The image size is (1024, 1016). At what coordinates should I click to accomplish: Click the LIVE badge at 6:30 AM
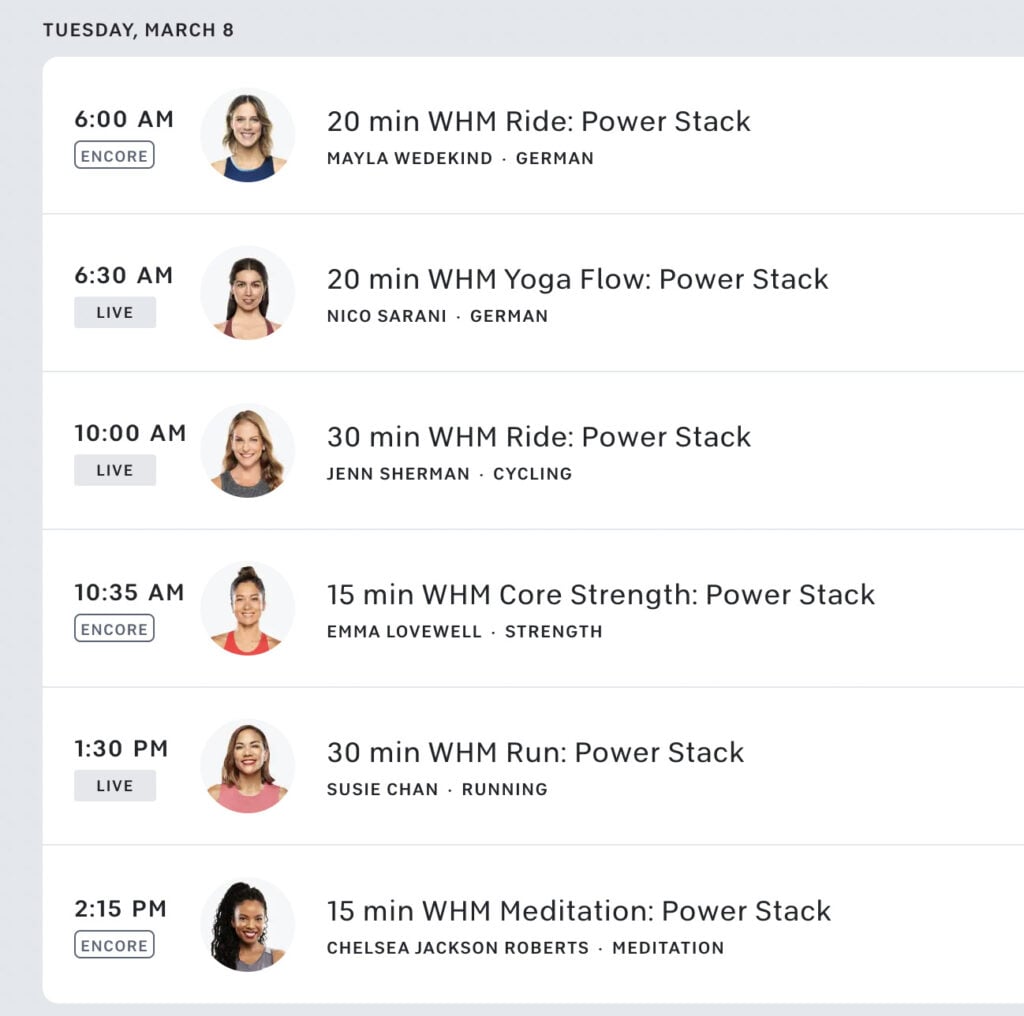114,312
